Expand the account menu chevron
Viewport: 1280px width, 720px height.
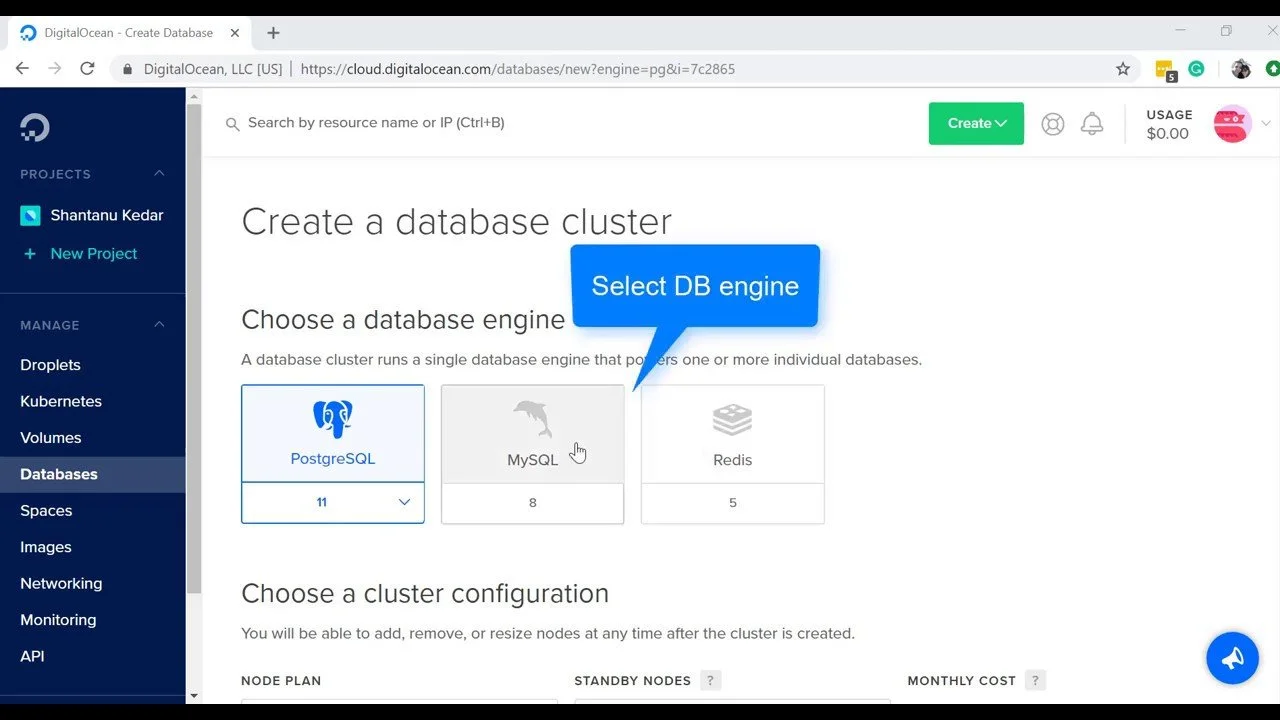[x=1266, y=125]
